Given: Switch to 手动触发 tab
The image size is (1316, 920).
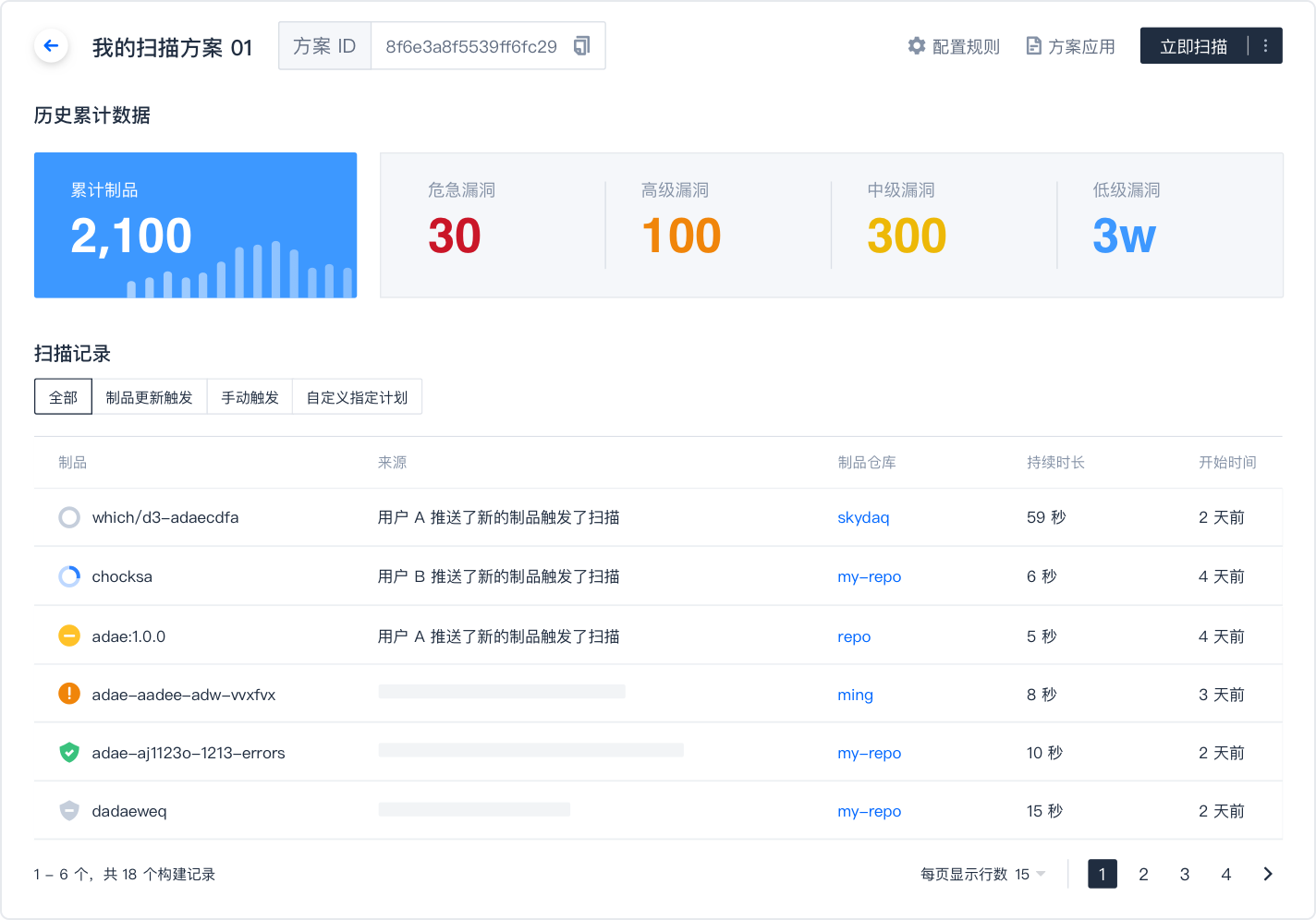Looking at the screenshot, I should click(250, 397).
